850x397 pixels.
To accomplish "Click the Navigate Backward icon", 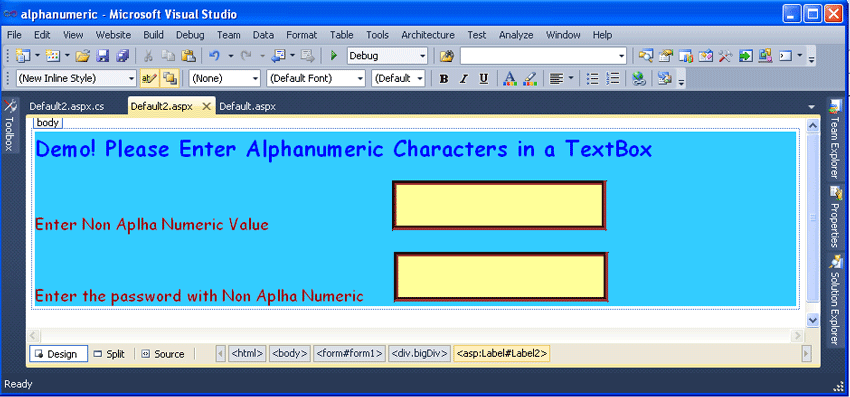I will pyautogui.click(x=279, y=55).
